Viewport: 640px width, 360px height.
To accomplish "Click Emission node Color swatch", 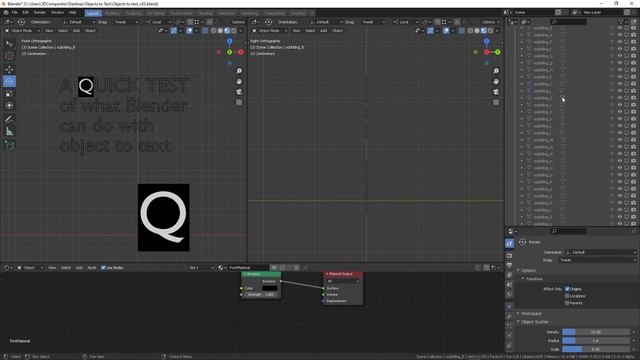I will 269,288.
